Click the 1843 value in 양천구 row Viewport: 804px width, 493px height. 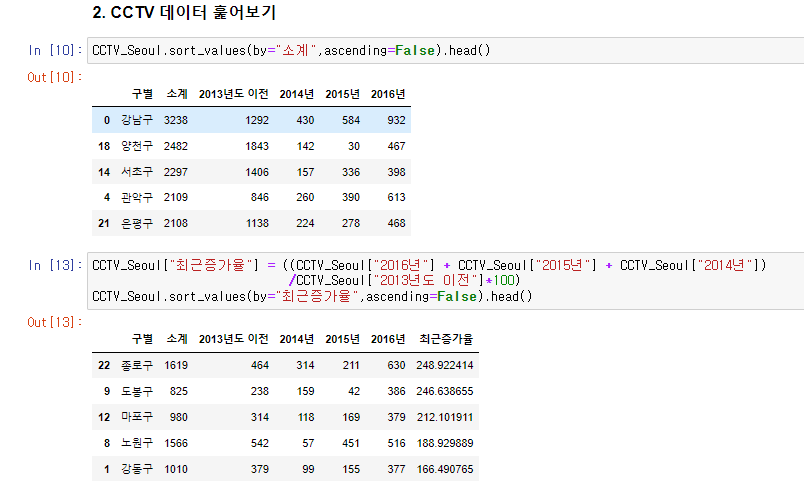coord(257,146)
